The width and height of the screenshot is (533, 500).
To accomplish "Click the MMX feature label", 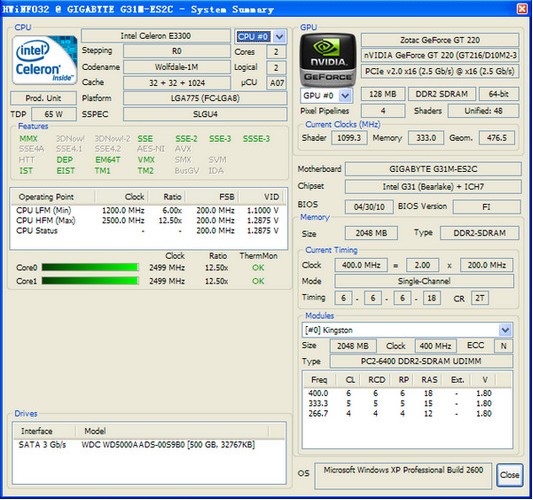I will coord(28,139).
